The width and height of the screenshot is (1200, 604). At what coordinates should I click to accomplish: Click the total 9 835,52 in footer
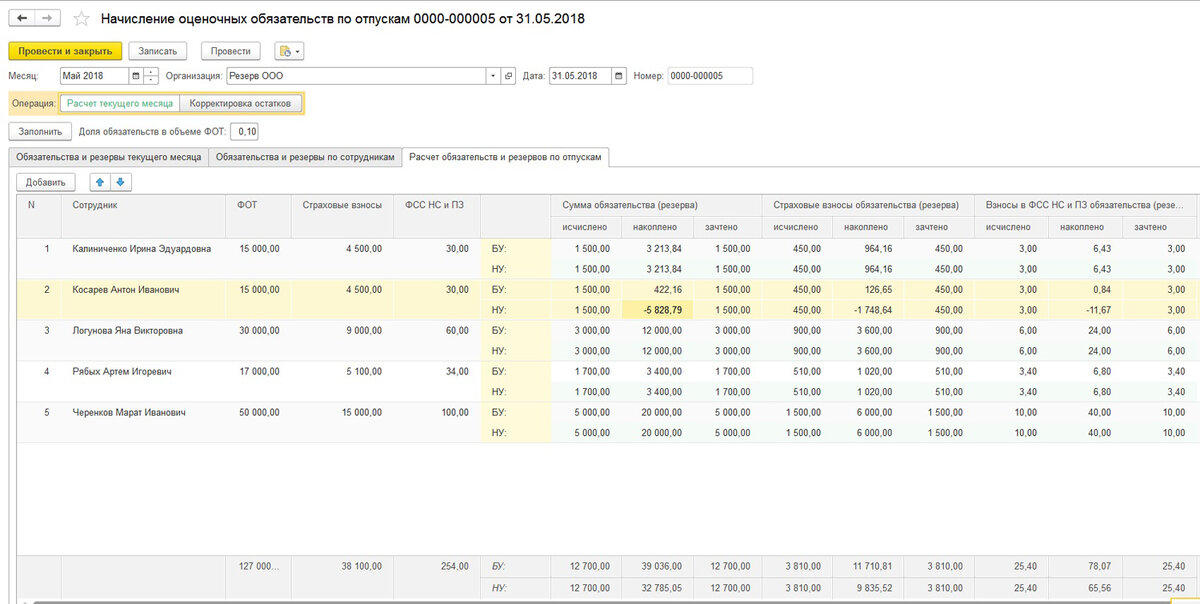tap(868, 587)
